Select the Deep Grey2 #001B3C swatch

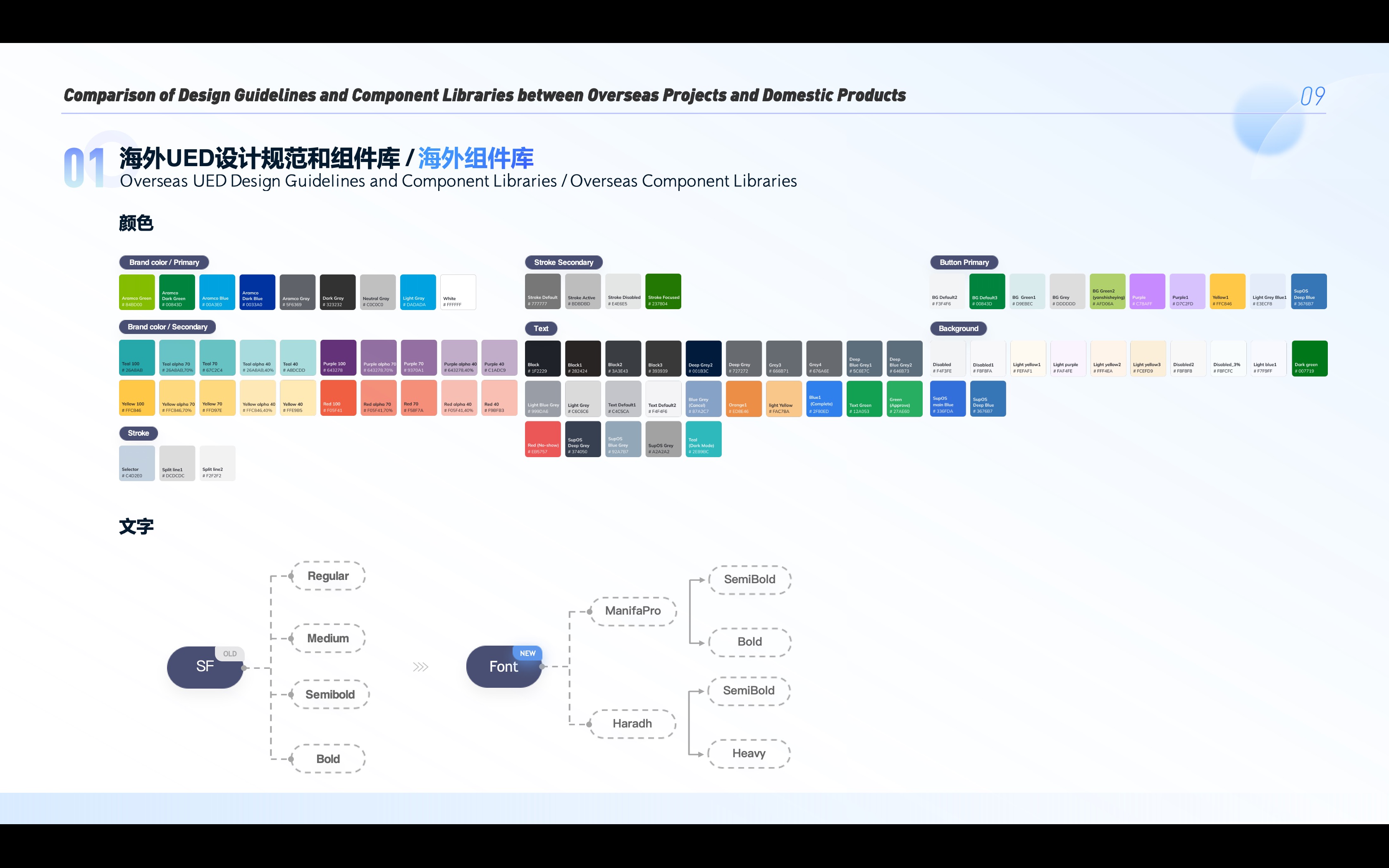(703, 359)
